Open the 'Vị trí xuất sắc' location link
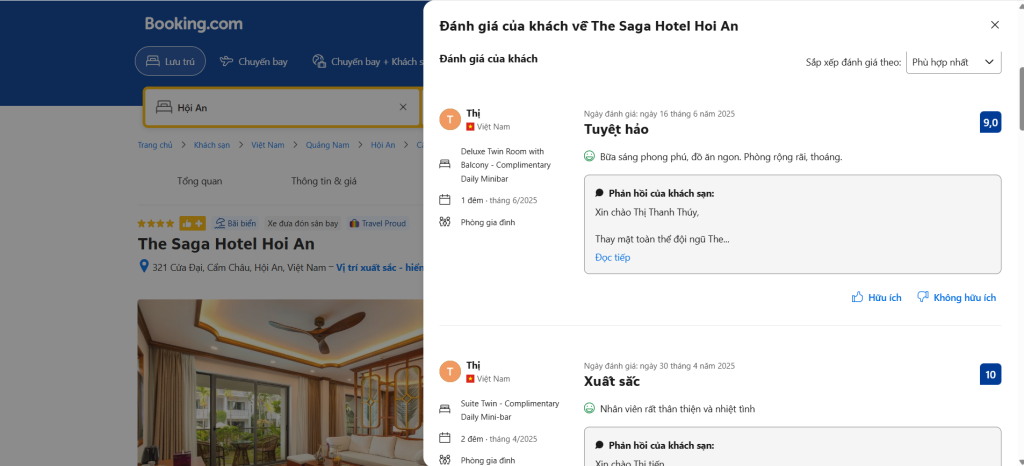This screenshot has height=466, width=1024. pyautogui.click(x=380, y=268)
